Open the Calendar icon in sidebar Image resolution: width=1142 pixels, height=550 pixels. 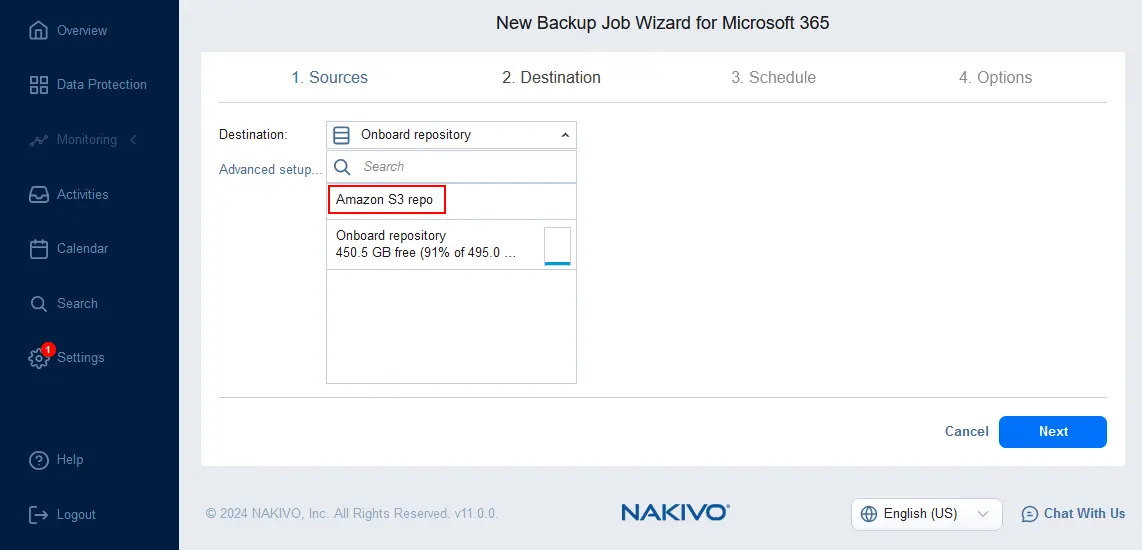(x=39, y=248)
